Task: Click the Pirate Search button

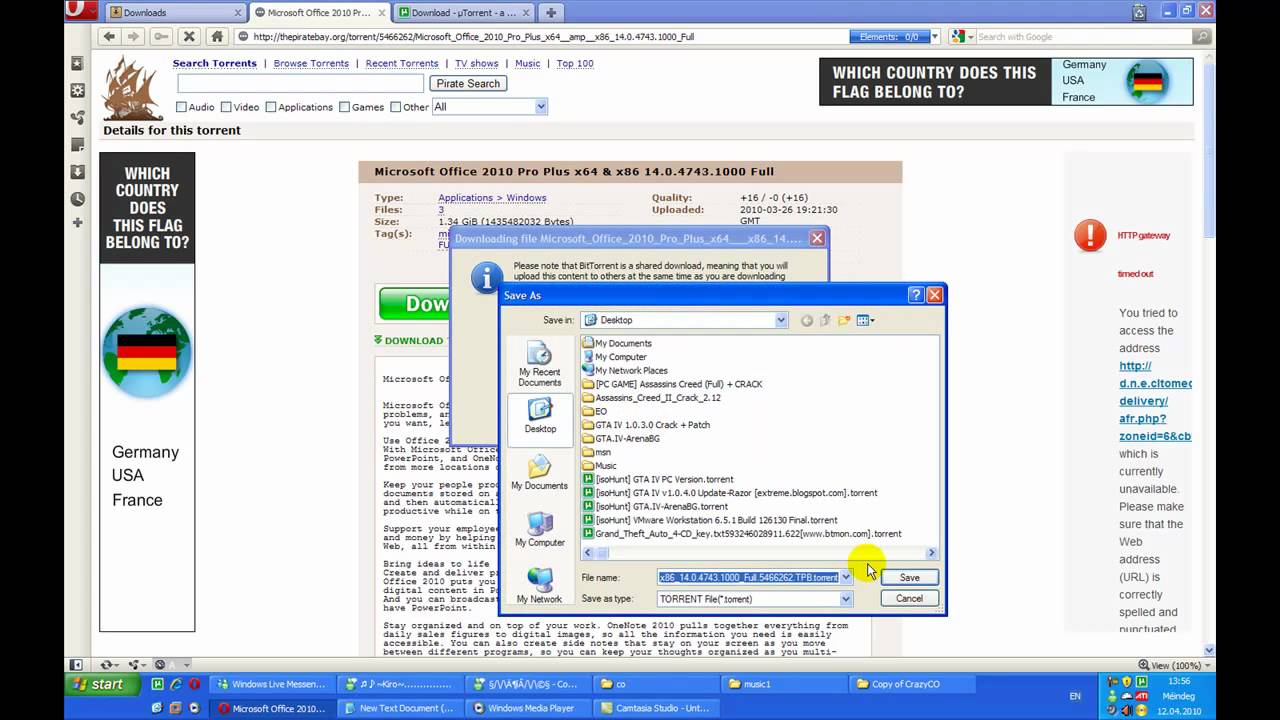Action: click(468, 84)
